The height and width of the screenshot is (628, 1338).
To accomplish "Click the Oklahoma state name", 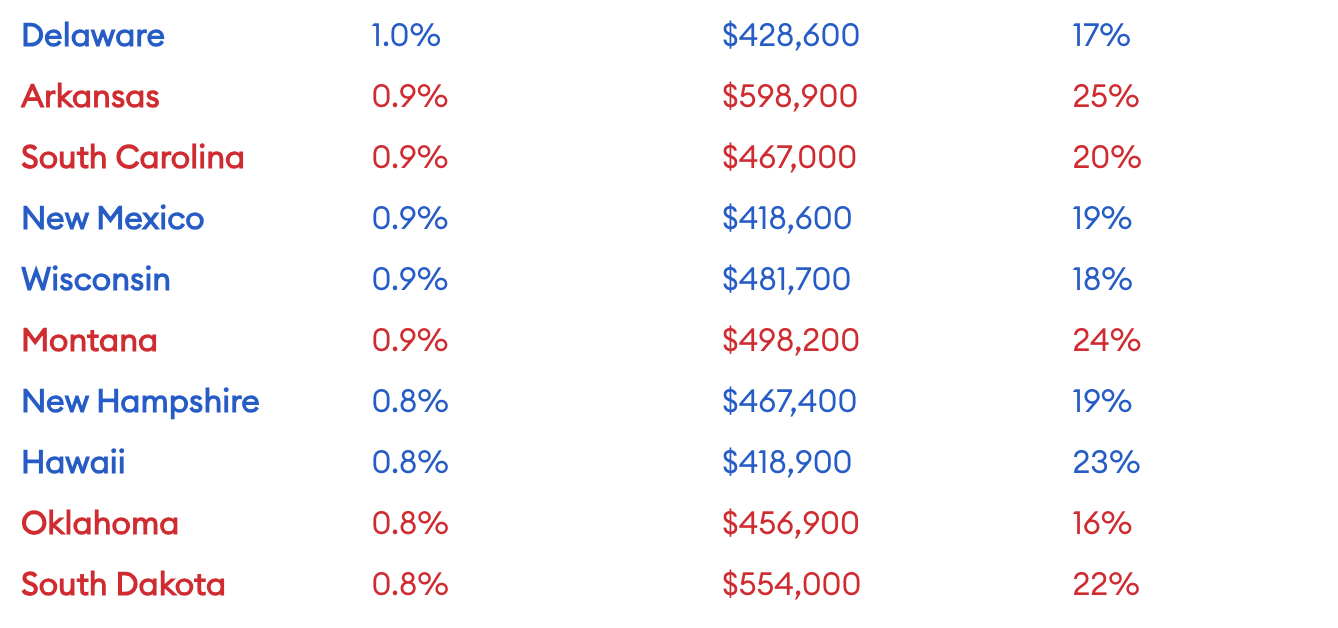I will tap(100, 524).
